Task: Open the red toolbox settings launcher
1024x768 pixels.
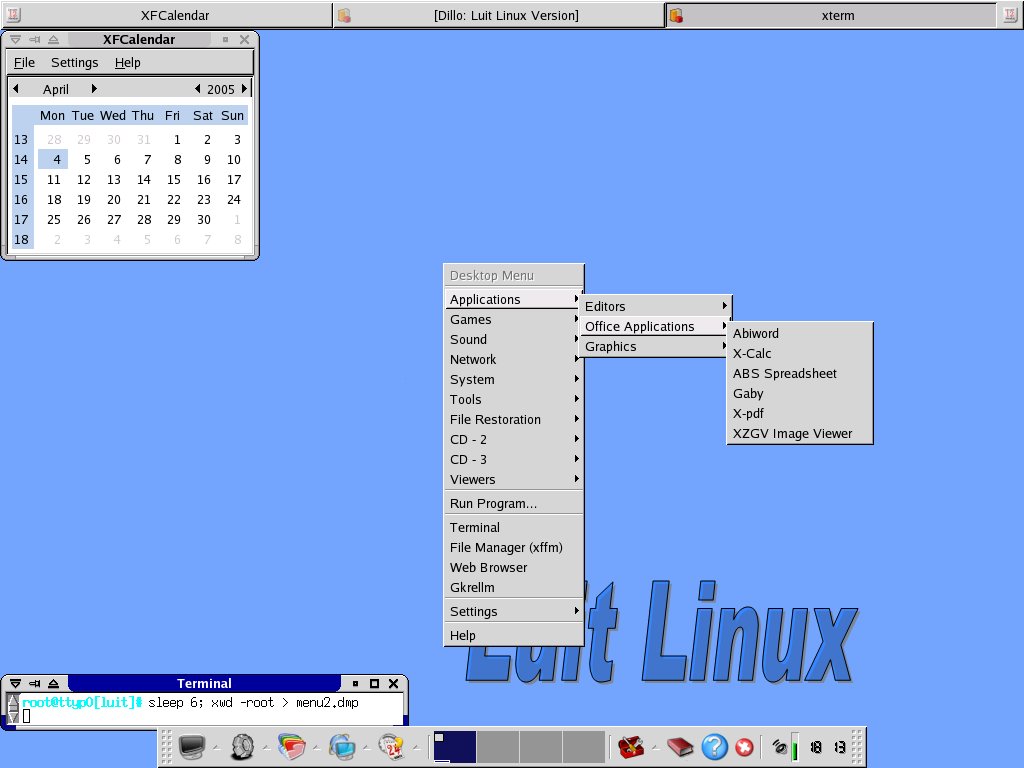Action: [631, 746]
